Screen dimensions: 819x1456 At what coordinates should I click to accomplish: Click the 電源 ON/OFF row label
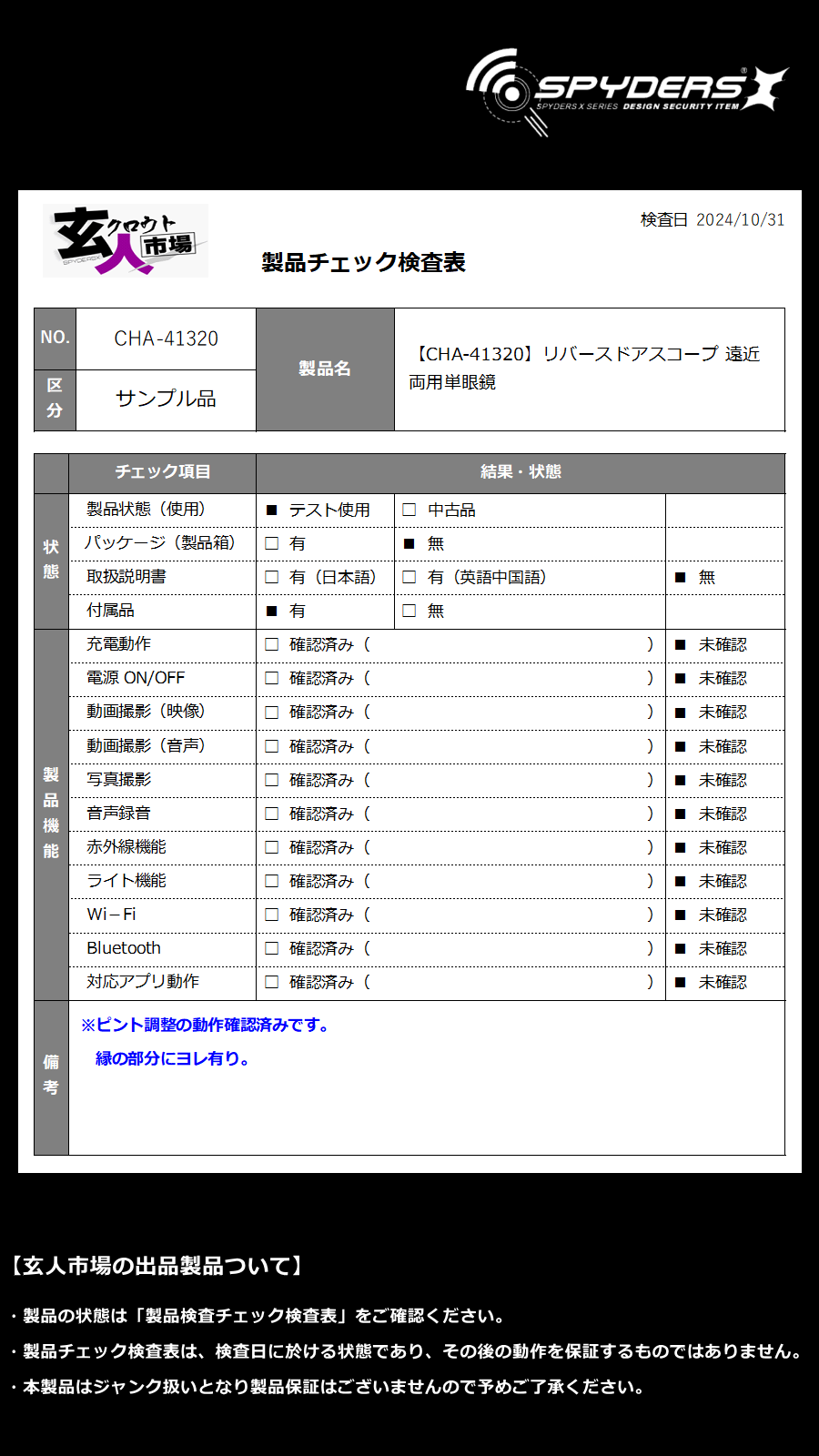click(x=136, y=678)
